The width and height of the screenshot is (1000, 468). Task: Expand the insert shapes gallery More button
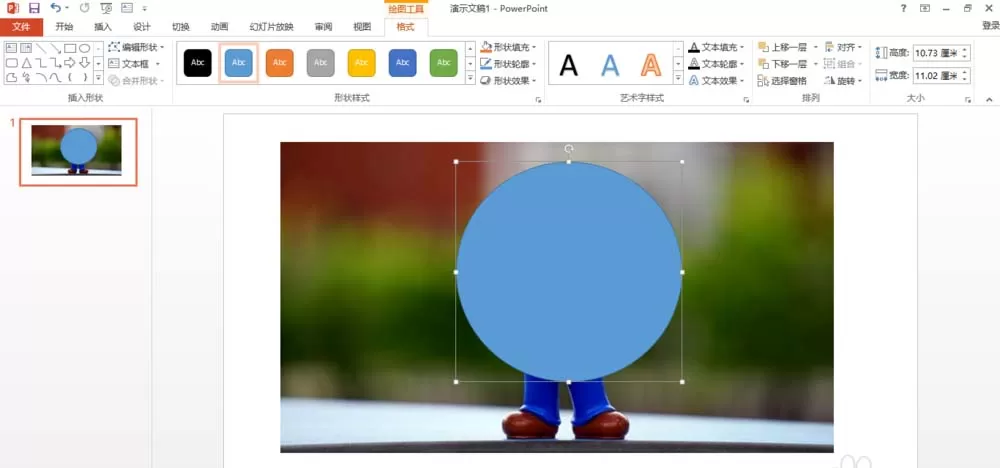[x=98, y=78]
